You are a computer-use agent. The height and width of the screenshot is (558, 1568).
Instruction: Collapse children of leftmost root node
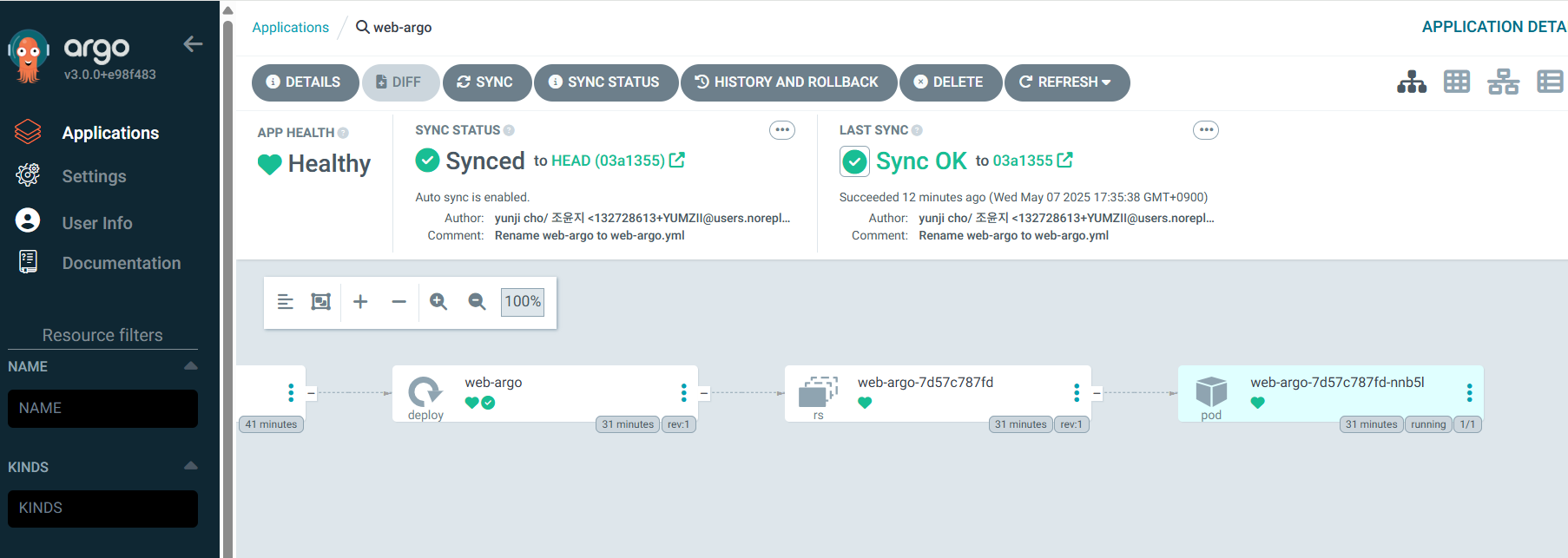click(312, 393)
